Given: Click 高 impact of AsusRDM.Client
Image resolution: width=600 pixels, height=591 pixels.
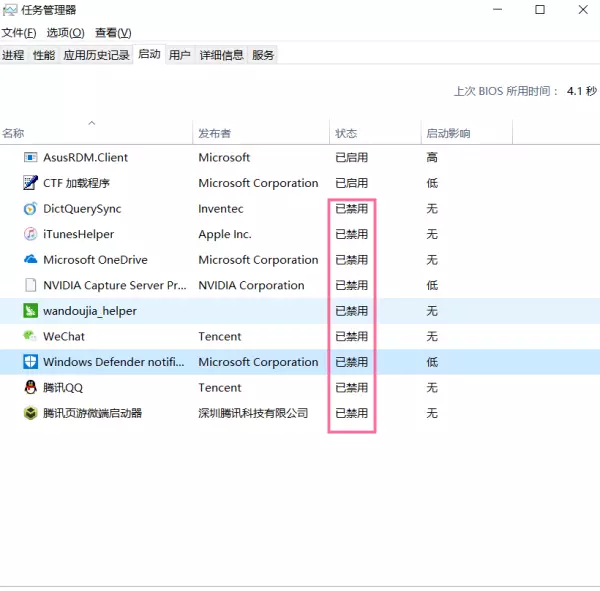Looking at the screenshot, I should pyautogui.click(x=432, y=157).
